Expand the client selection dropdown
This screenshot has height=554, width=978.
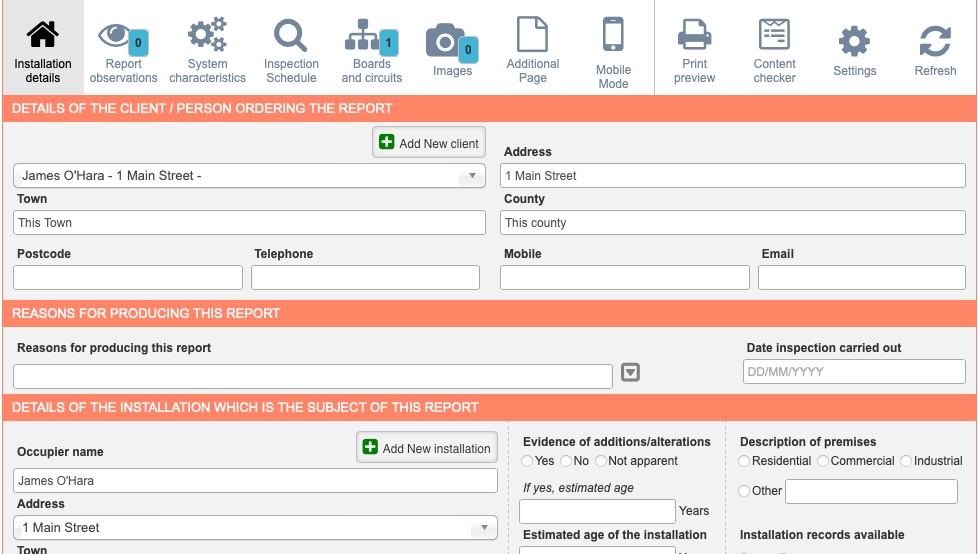click(472, 176)
